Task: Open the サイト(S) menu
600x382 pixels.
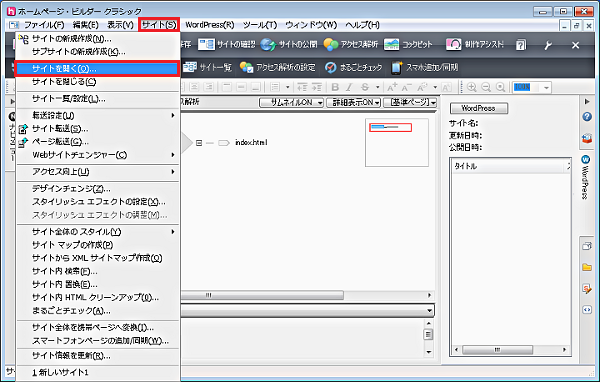Action: (159, 25)
